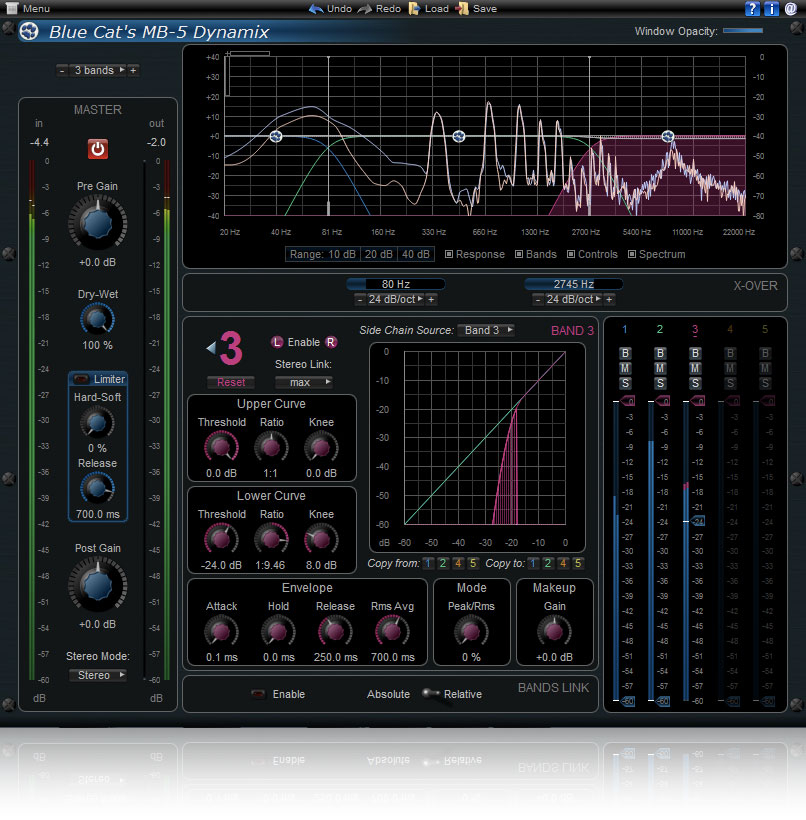Open the Menu at top left

pos(28,9)
